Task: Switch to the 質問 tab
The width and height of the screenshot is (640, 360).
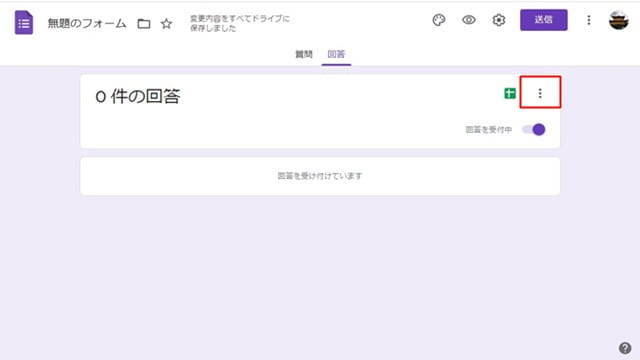Action: [x=304, y=54]
